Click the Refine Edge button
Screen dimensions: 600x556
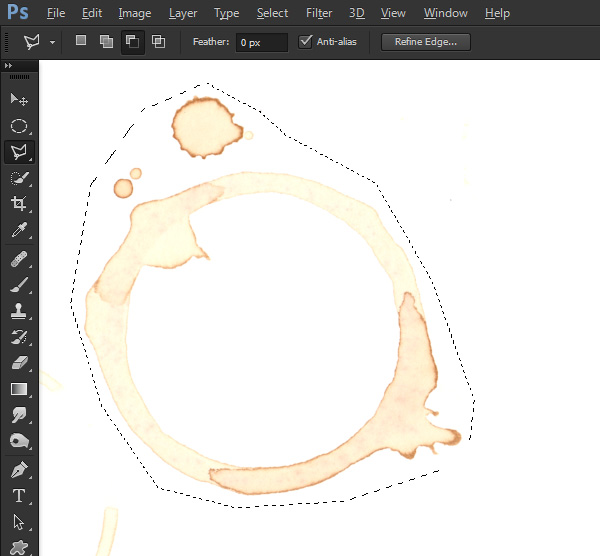[426, 42]
